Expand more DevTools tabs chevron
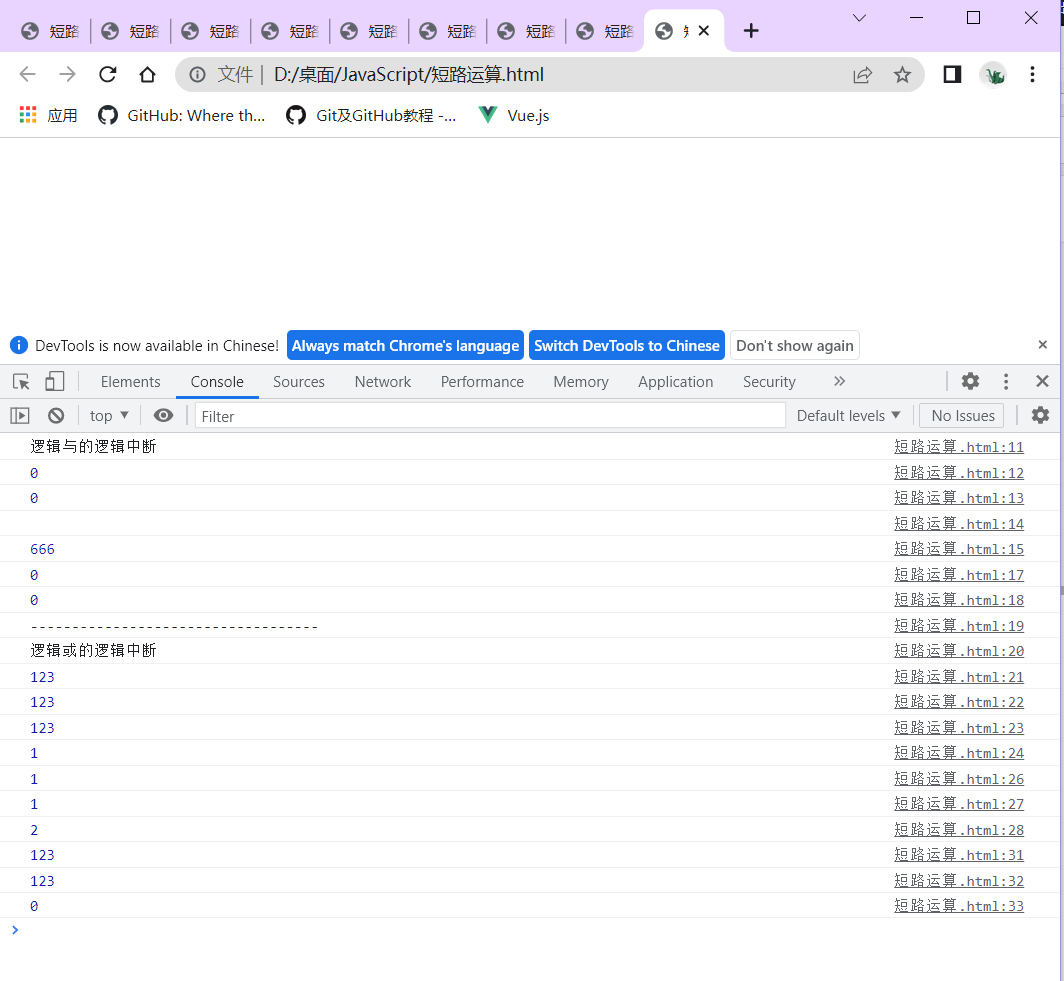1064x981 pixels. pyautogui.click(x=839, y=381)
